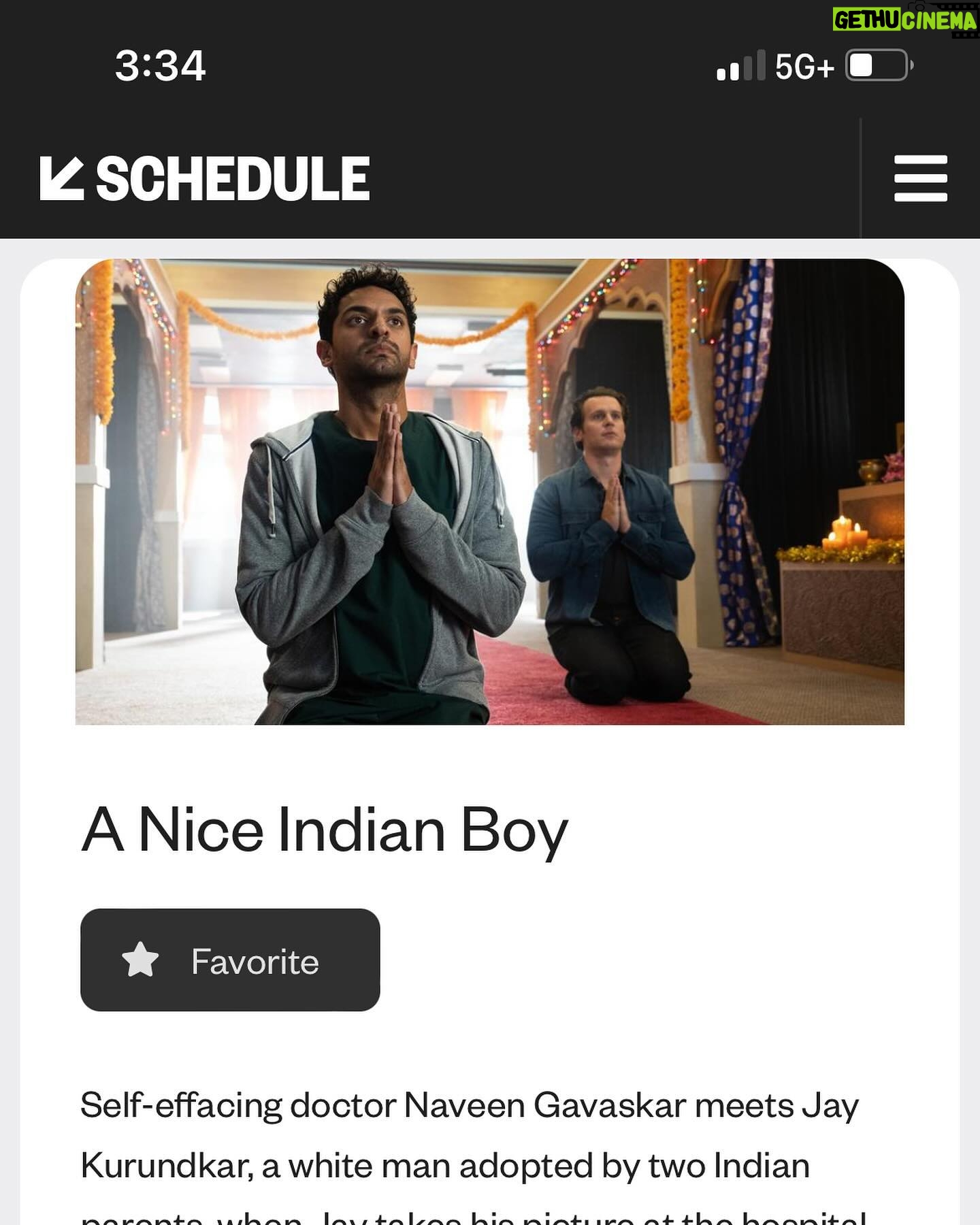Tap the battery status icon
980x1225 pixels.
(x=879, y=65)
